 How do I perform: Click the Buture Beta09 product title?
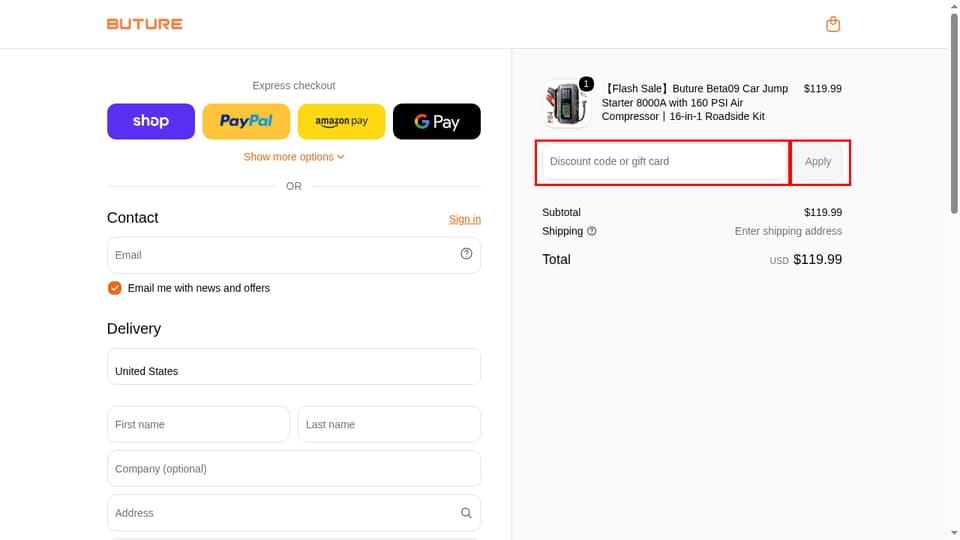click(x=695, y=102)
